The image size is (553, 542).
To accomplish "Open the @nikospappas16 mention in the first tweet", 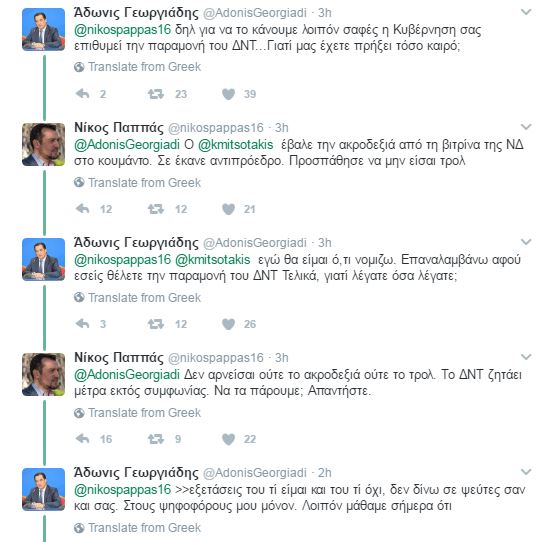I will [122, 30].
